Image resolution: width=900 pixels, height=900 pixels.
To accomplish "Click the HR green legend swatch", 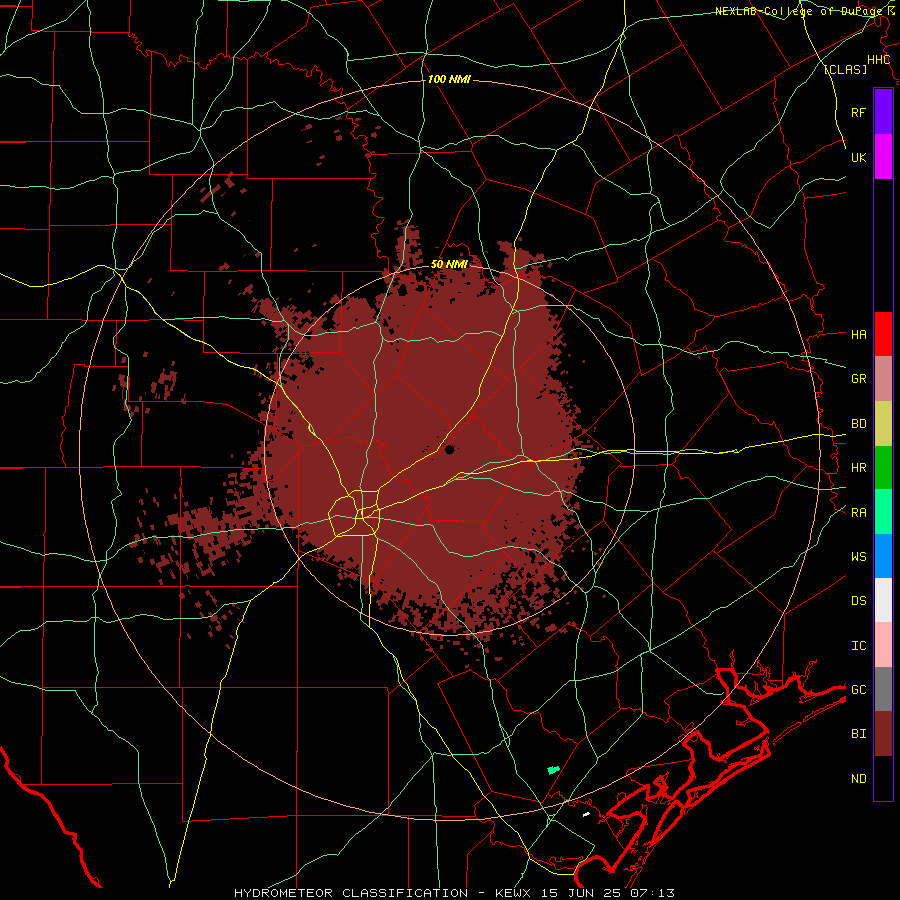I will (x=883, y=468).
